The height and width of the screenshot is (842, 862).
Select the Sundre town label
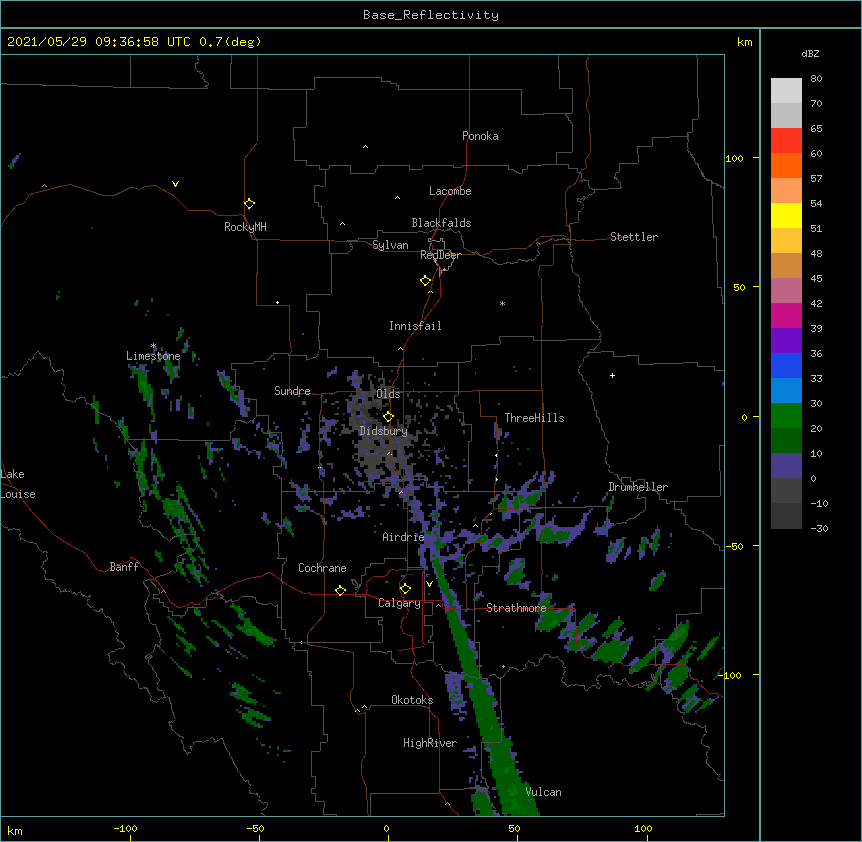click(292, 391)
